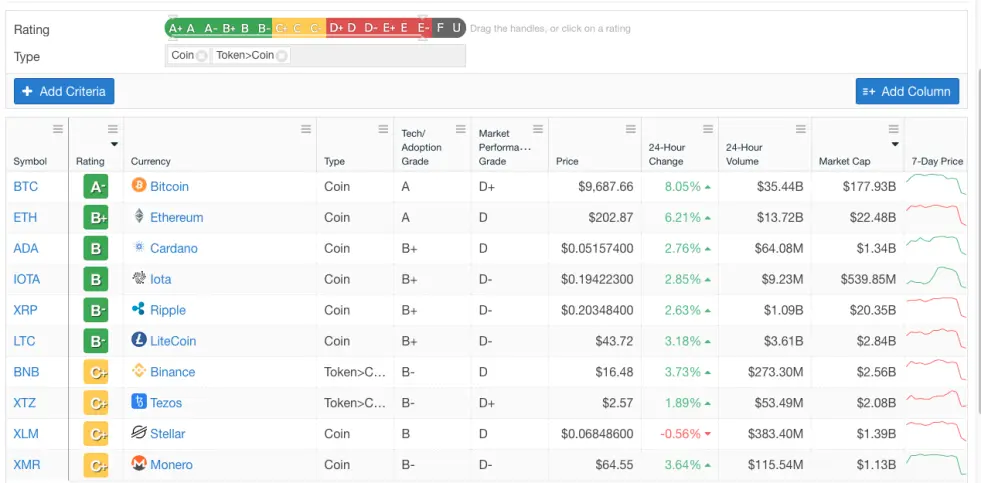Click Iota's 7-day price sparkline
Image resolution: width=981 pixels, height=483 pixels.
936,278
